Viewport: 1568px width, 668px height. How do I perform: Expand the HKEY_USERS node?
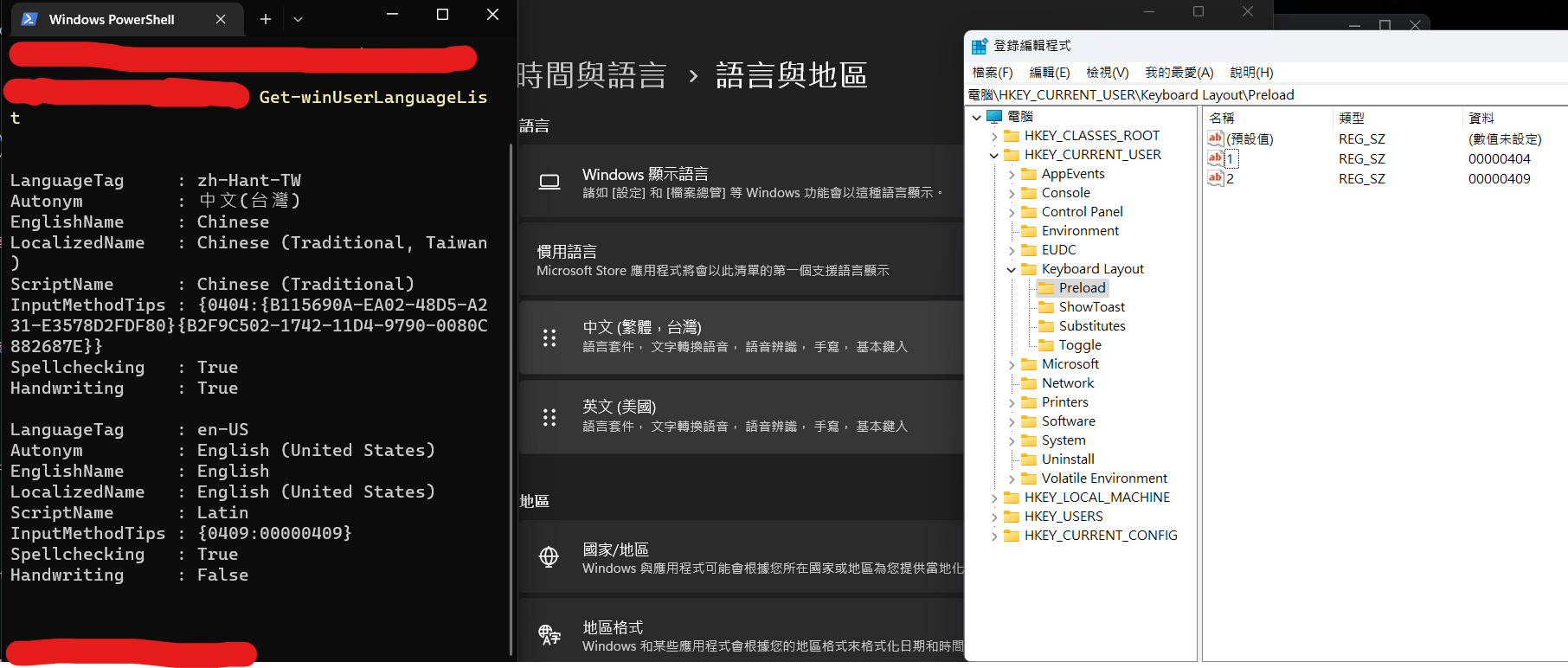pyautogui.click(x=994, y=517)
